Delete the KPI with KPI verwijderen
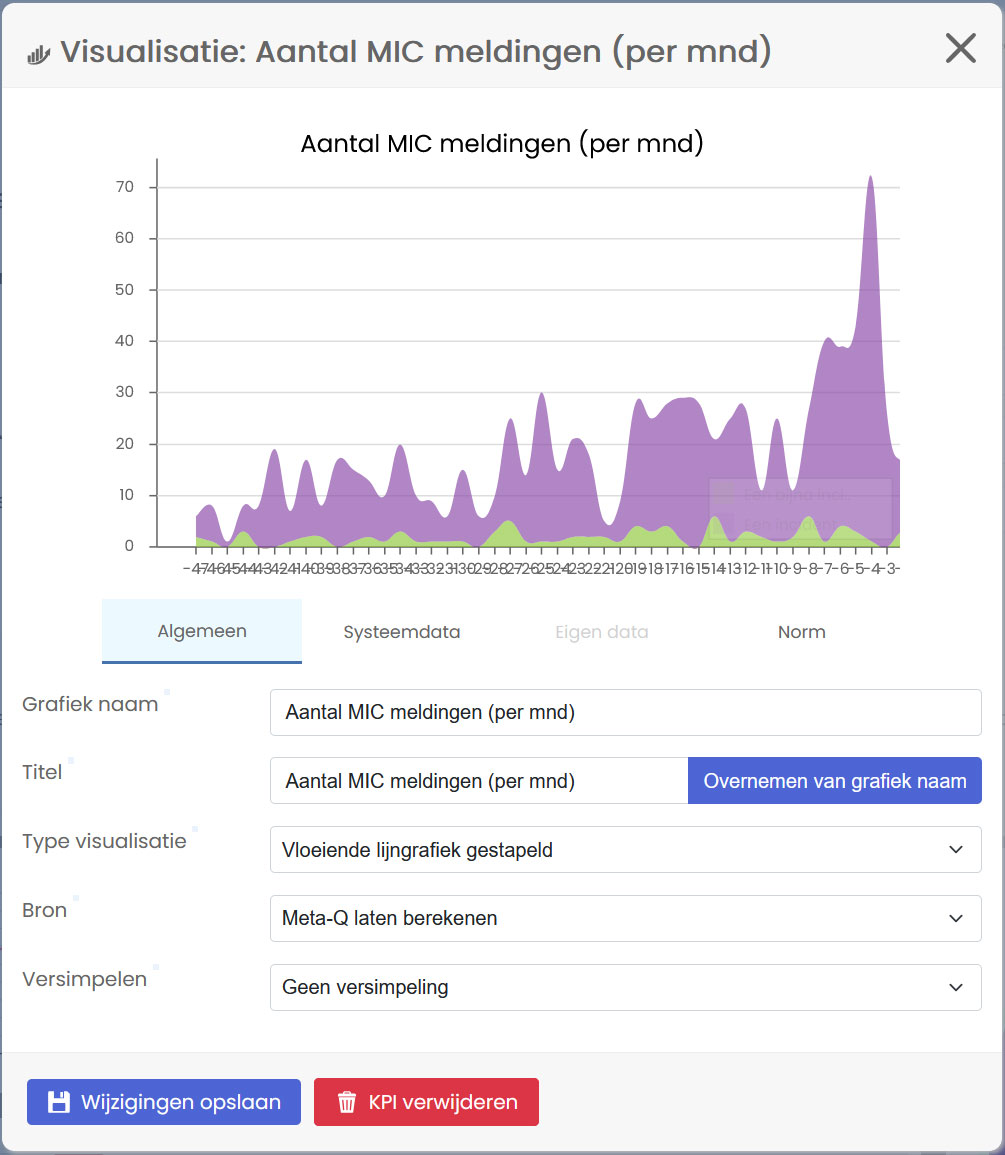This screenshot has width=1005, height=1155. (426, 1102)
